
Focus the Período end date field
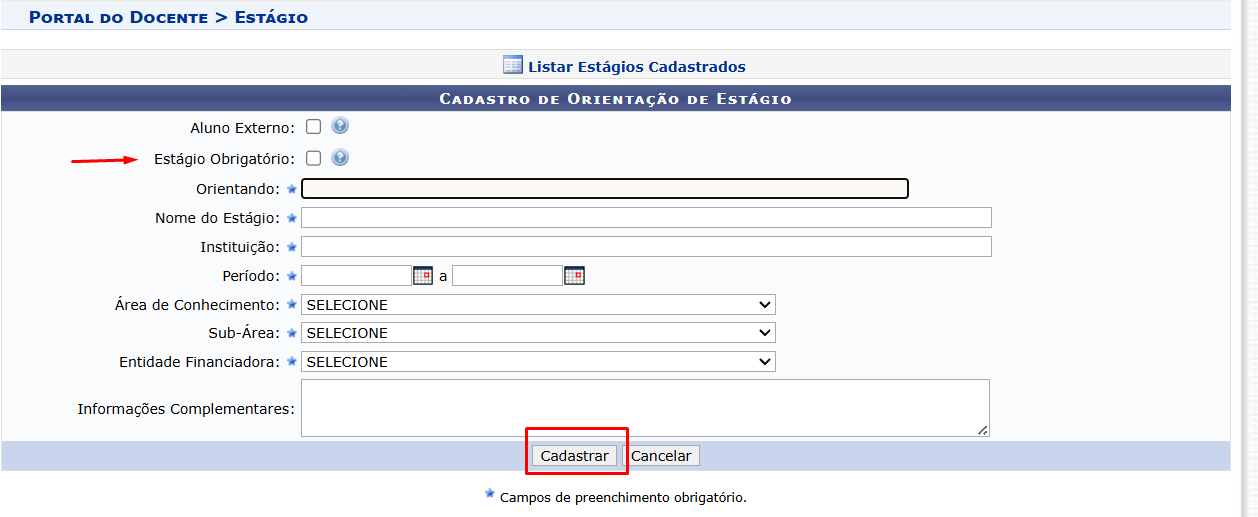507,276
